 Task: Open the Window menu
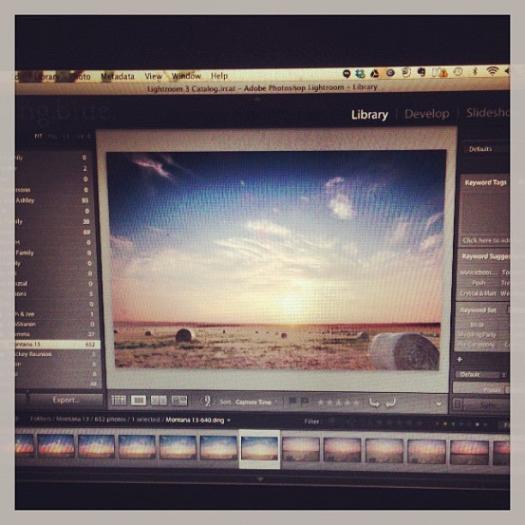click(186, 76)
